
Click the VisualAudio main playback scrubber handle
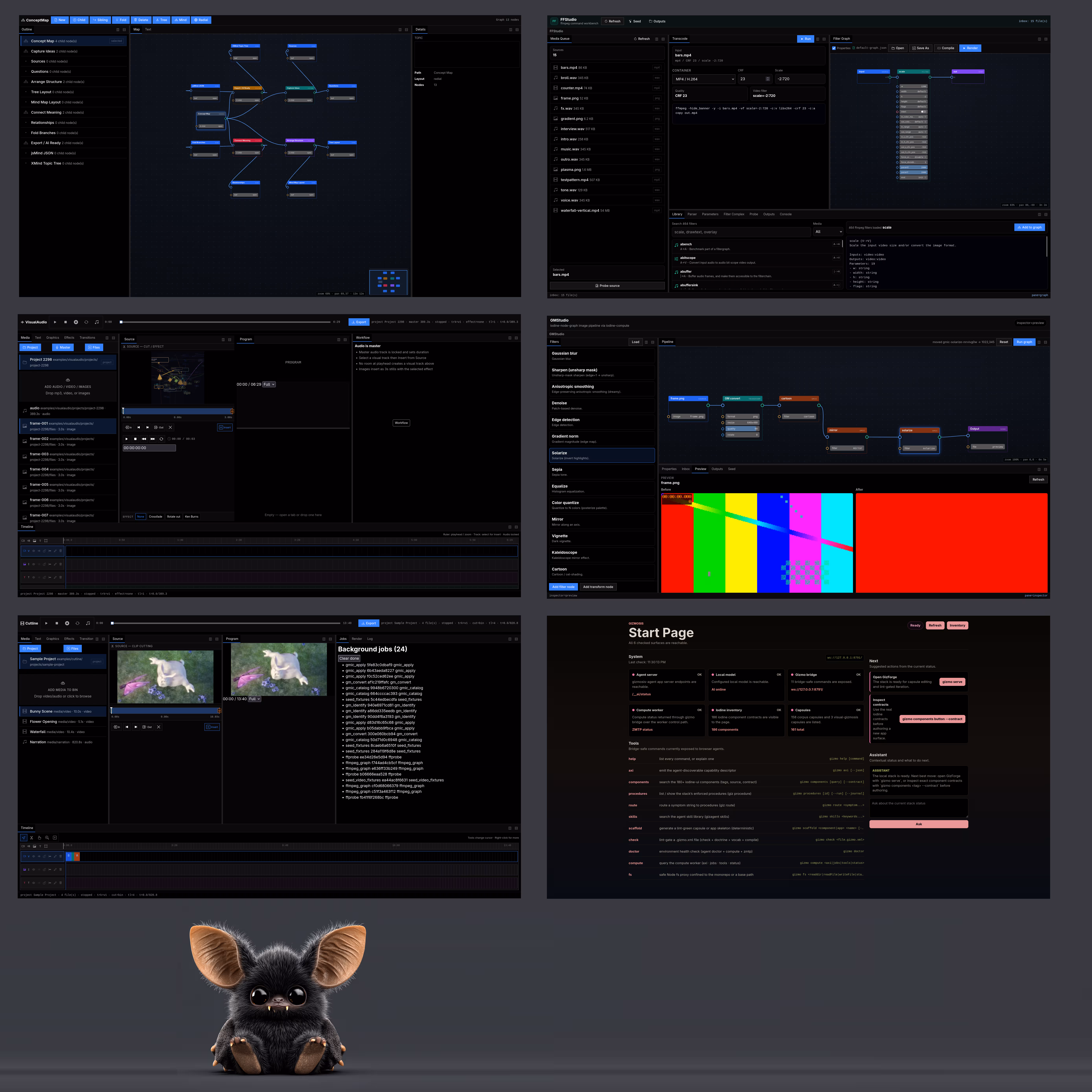pyautogui.click(x=121, y=322)
